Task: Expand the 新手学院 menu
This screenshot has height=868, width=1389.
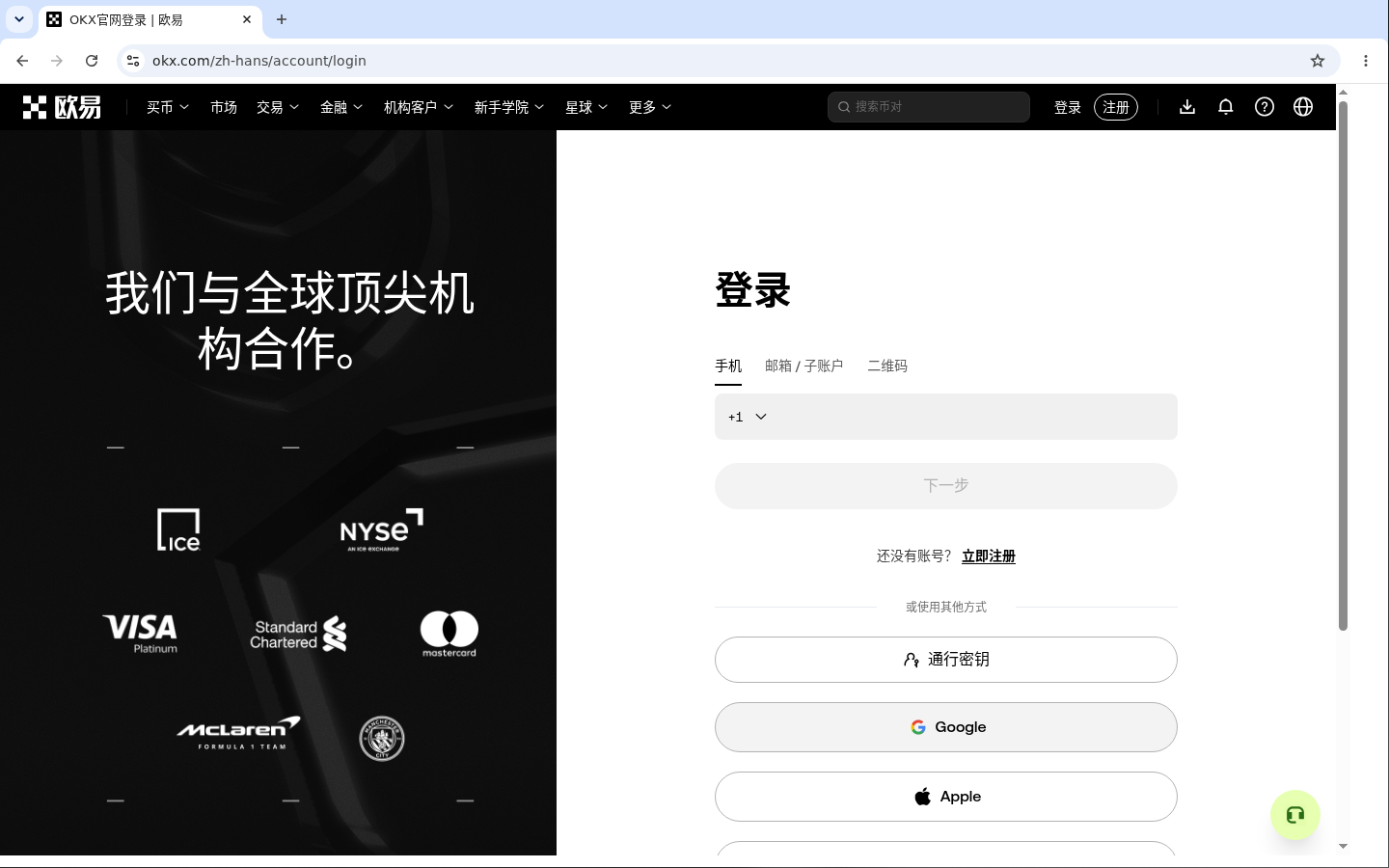Action: click(509, 107)
